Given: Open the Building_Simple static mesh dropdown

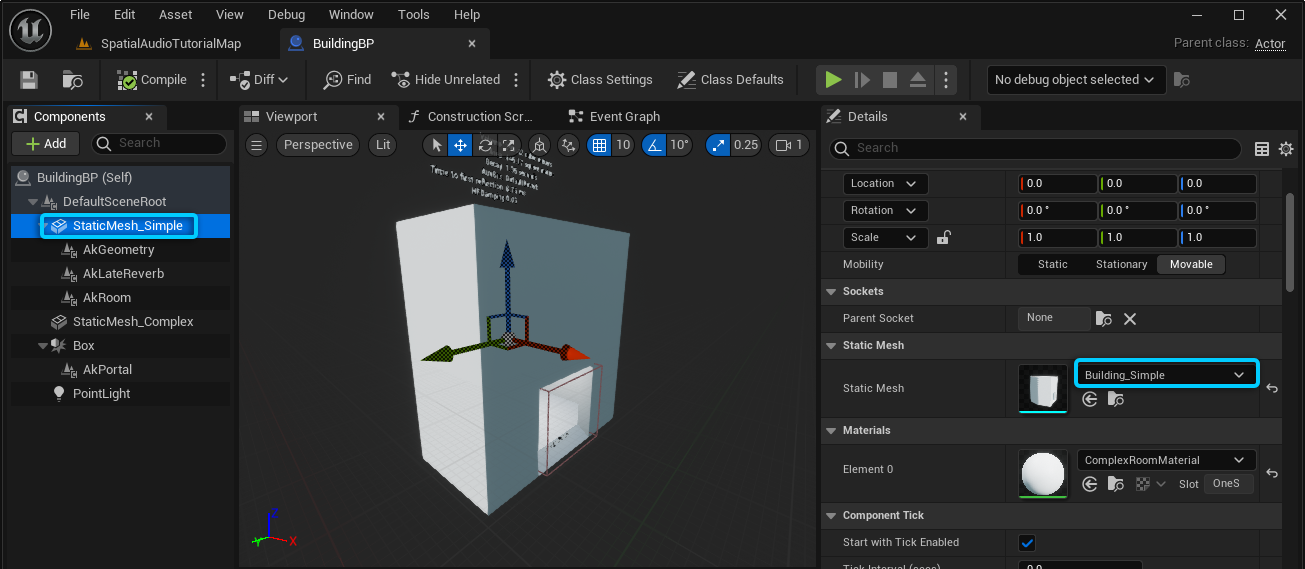Looking at the screenshot, I should pos(1165,375).
